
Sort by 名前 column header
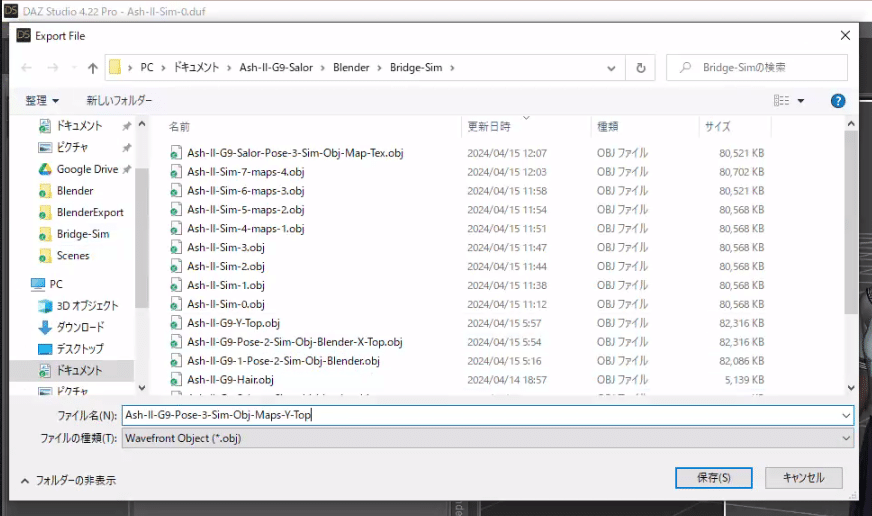click(x=179, y=127)
